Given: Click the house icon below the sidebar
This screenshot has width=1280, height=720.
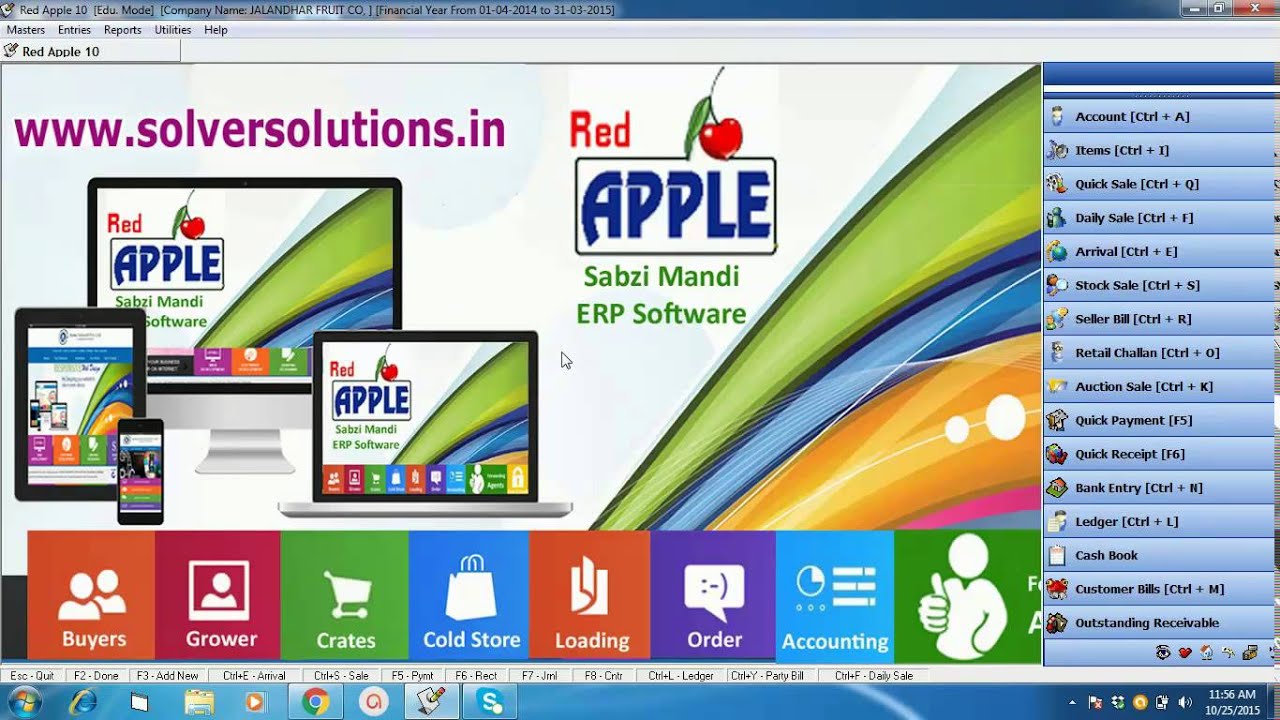Looking at the screenshot, I should pyautogui.click(x=1207, y=653).
